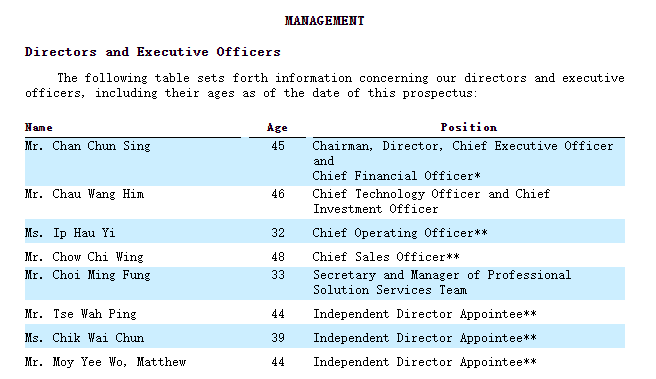Select the name Mr. Tse Wah Ping
The width and height of the screenshot is (656, 379).
point(81,314)
